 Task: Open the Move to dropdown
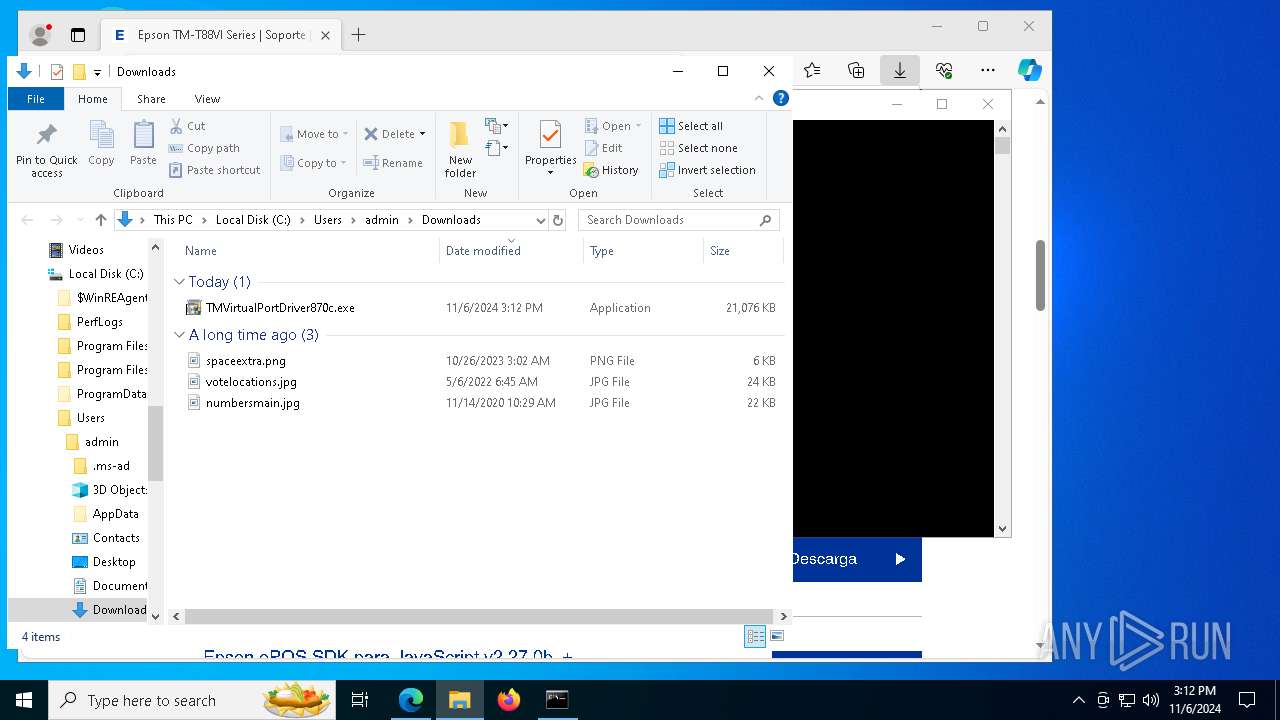314,134
